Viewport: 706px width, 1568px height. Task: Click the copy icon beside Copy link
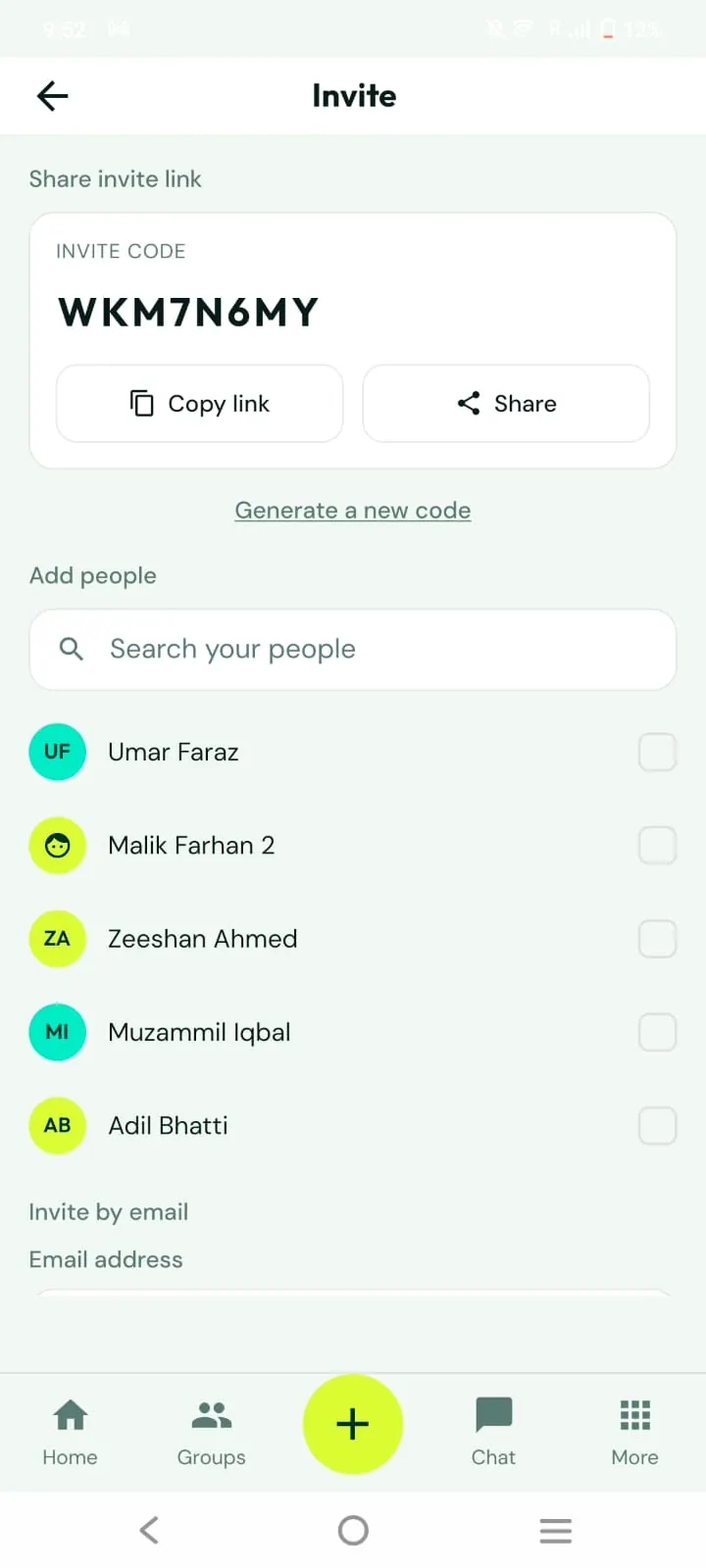coord(142,403)
